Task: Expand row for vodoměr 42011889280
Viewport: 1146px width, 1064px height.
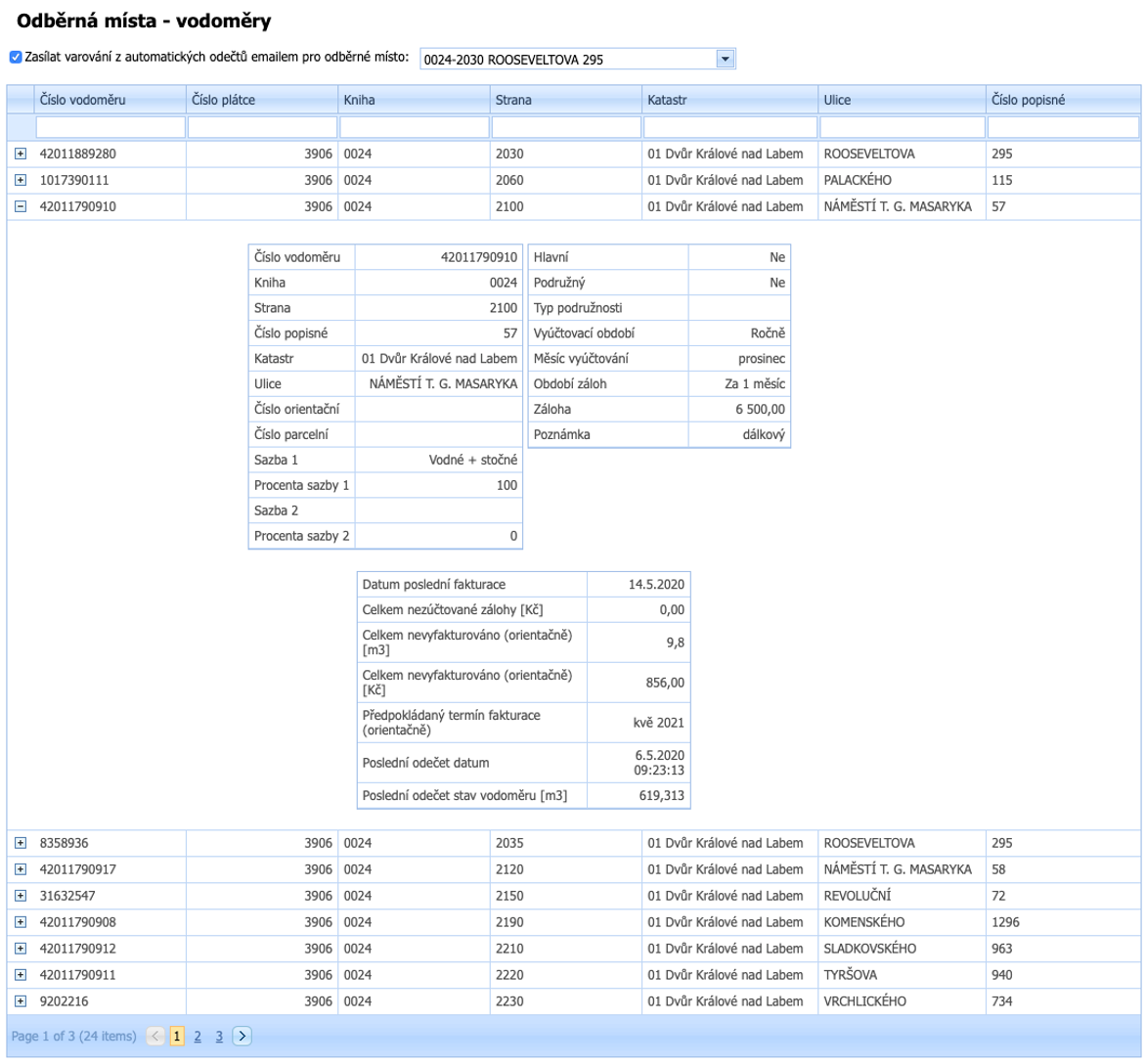Action: point(20,155)
